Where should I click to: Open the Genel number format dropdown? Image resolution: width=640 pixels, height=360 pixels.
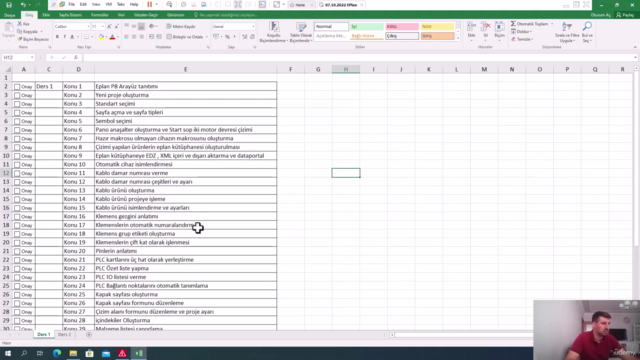click(253, 27)
